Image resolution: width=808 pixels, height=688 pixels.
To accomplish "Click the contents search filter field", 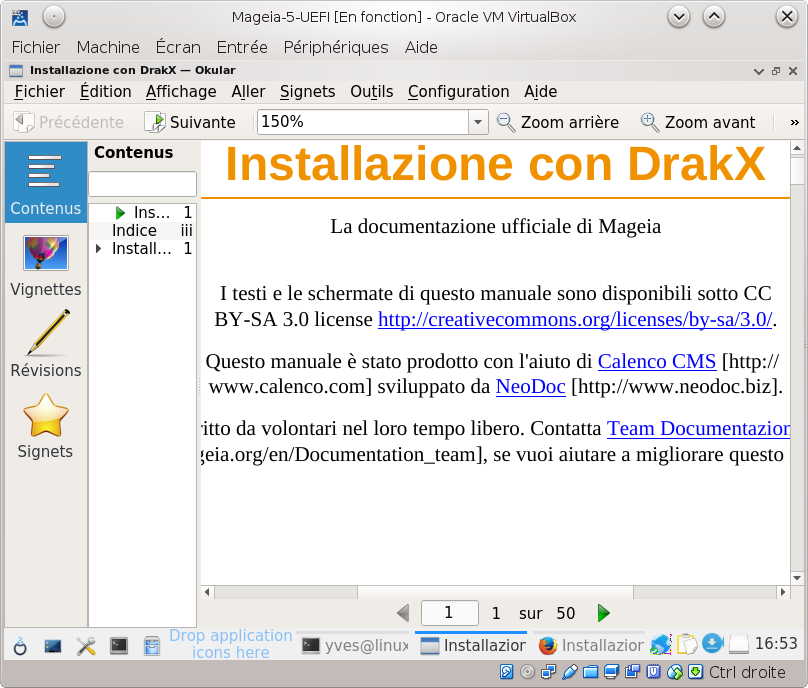I will [142, 183].
